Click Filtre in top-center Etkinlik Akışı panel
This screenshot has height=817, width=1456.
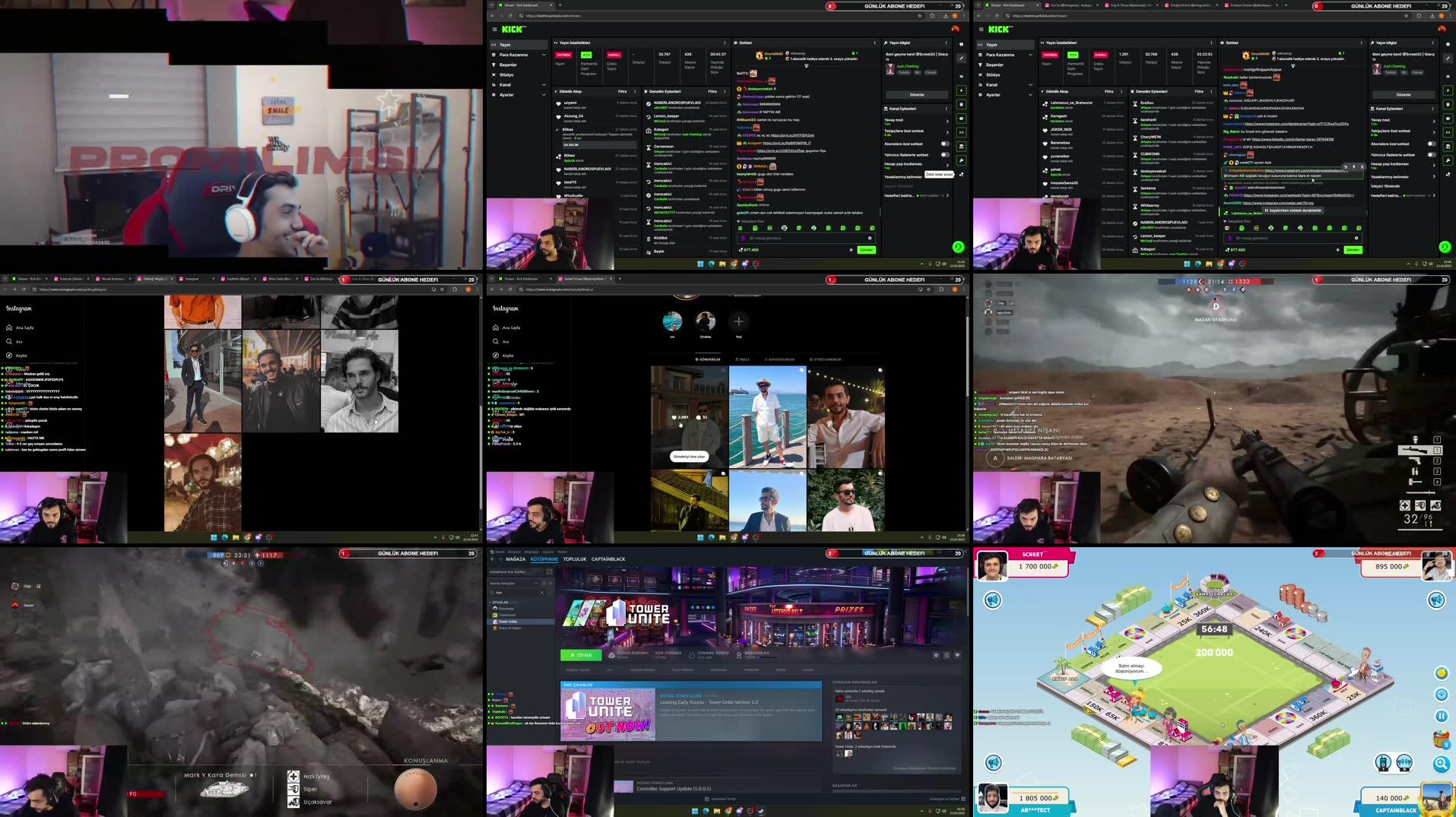tap(622, 91)
